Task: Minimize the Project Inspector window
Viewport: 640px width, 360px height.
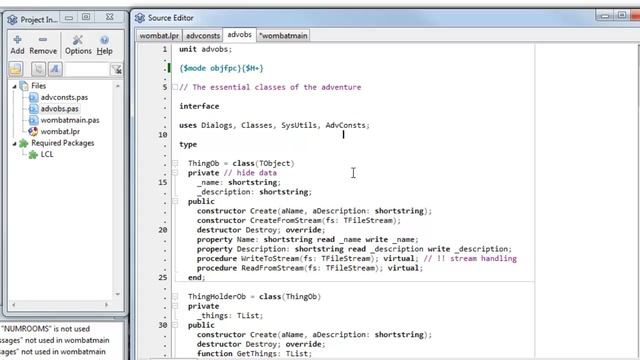Action: click(69, 18)
